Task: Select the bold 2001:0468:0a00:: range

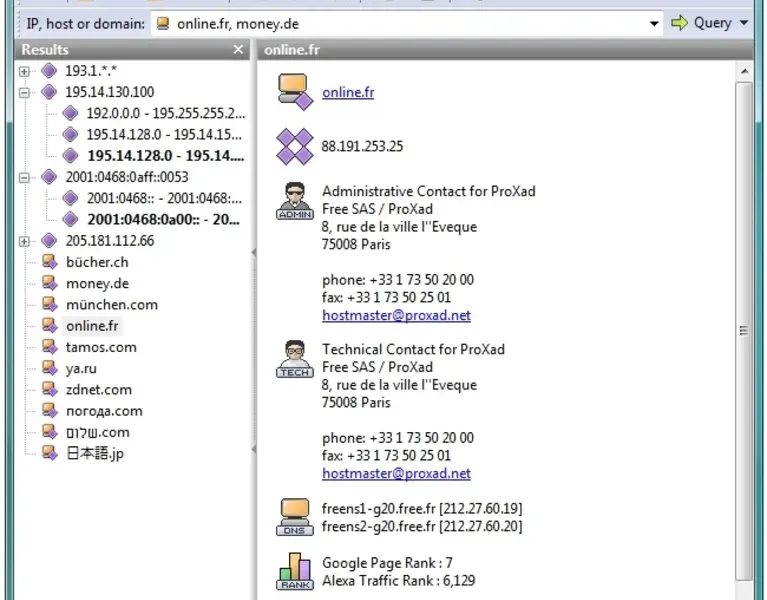Action: tap(163, 220)
